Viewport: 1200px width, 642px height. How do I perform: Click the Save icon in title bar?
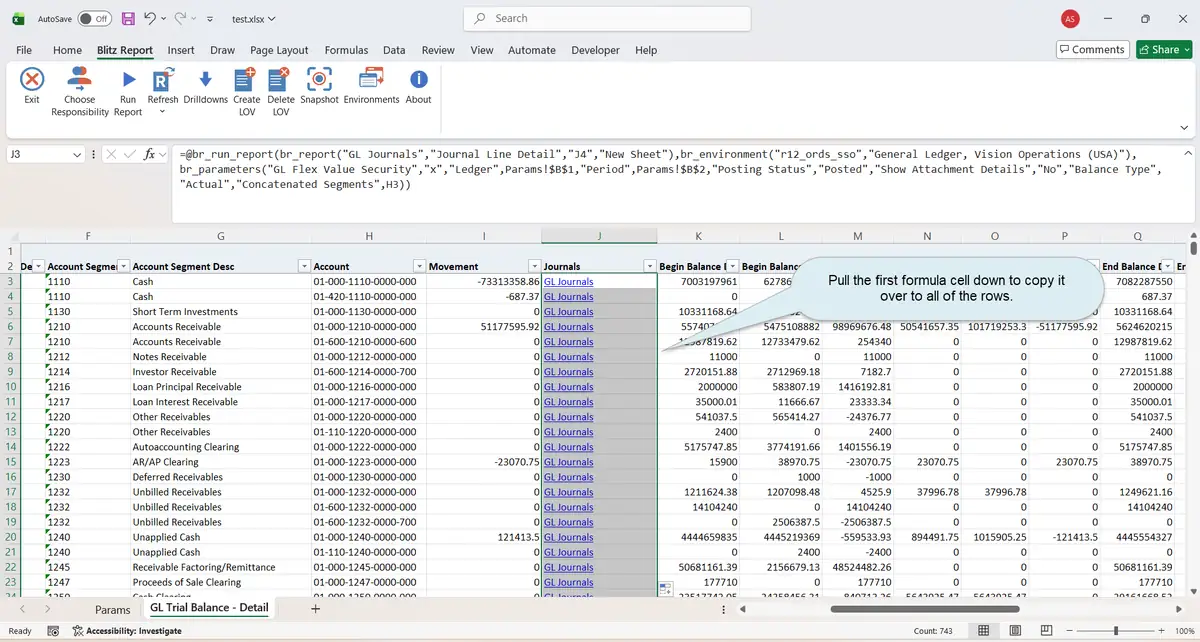128,18
